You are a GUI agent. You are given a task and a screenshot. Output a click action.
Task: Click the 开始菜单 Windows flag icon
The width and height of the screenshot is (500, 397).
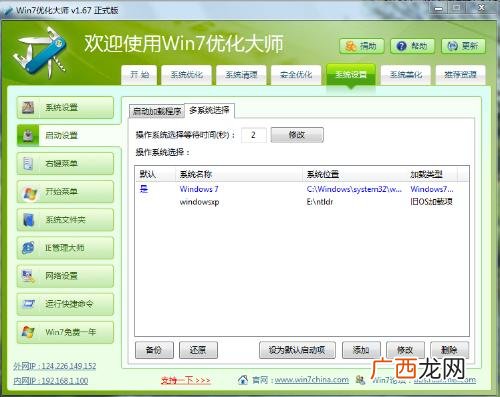[x=29, y=193]
